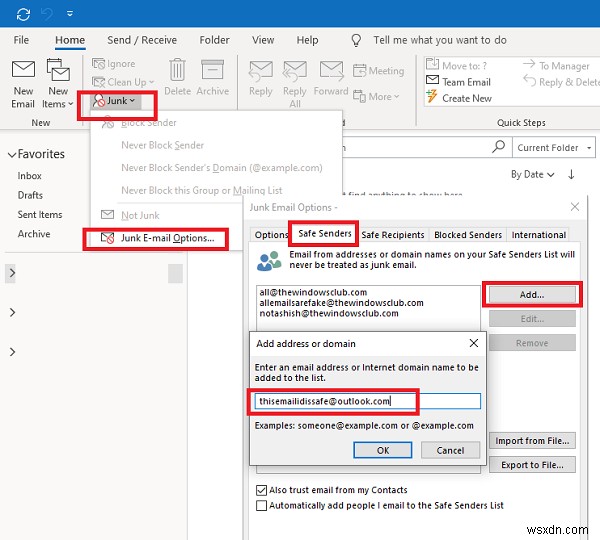Click the search magnifier icon
The image size is (600, 540).
pyautogui.click(x=498, y=147)
